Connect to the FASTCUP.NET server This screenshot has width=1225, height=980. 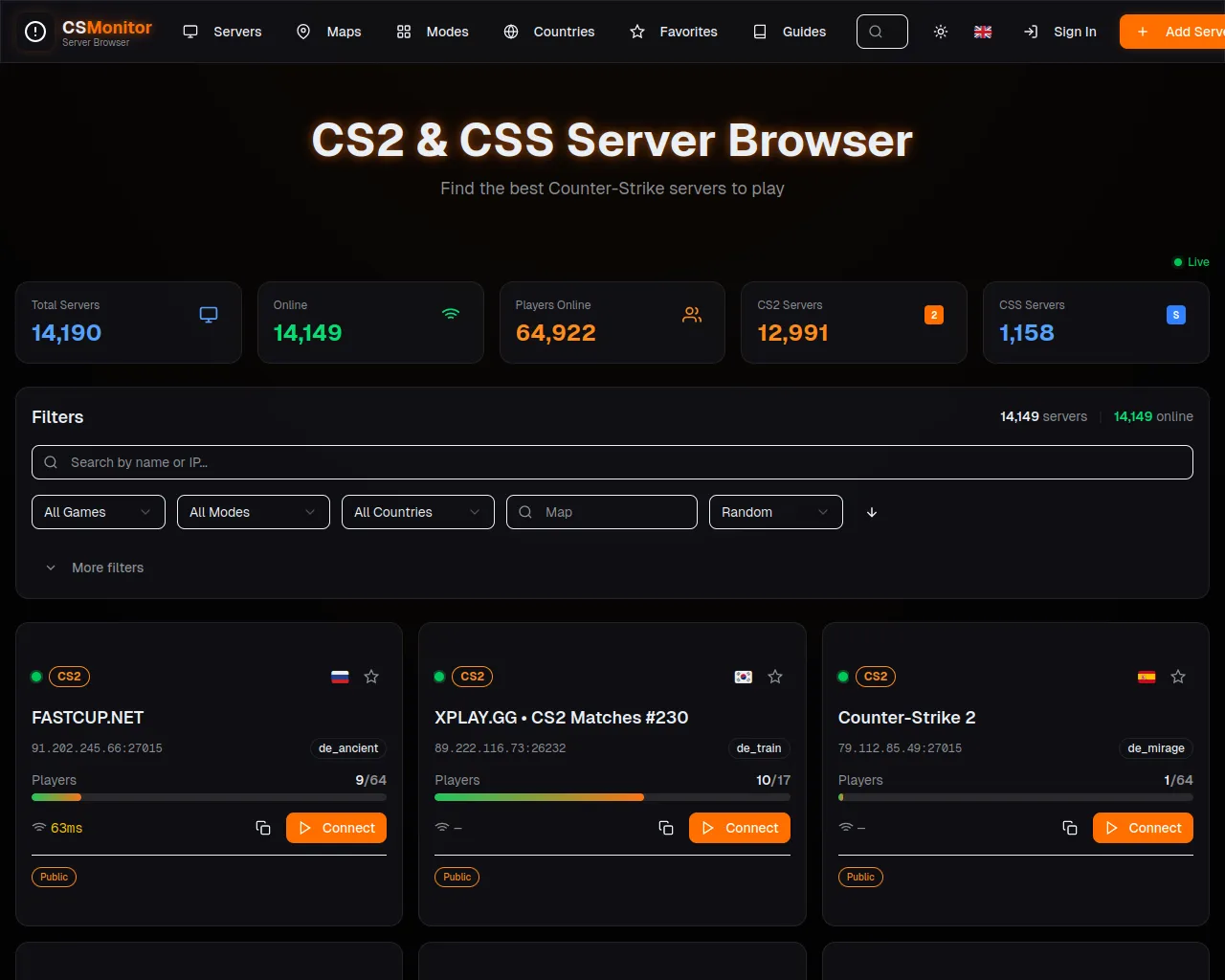click(336, 828)
